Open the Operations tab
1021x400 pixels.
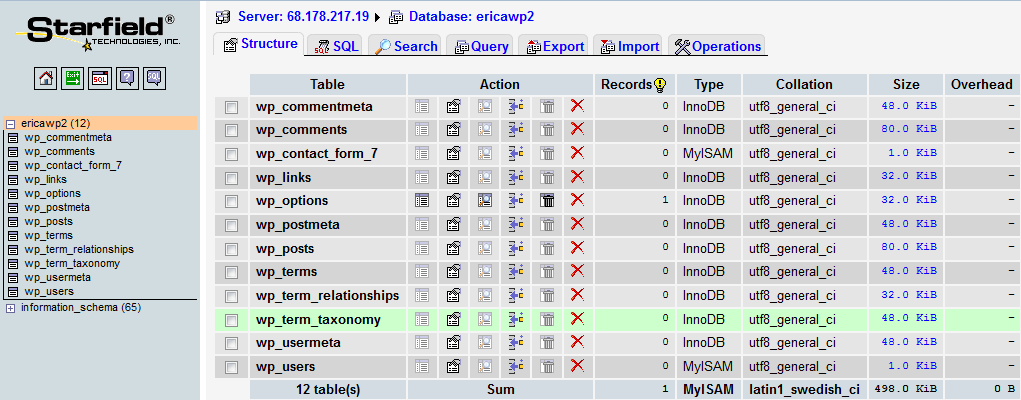click(719, 46)
